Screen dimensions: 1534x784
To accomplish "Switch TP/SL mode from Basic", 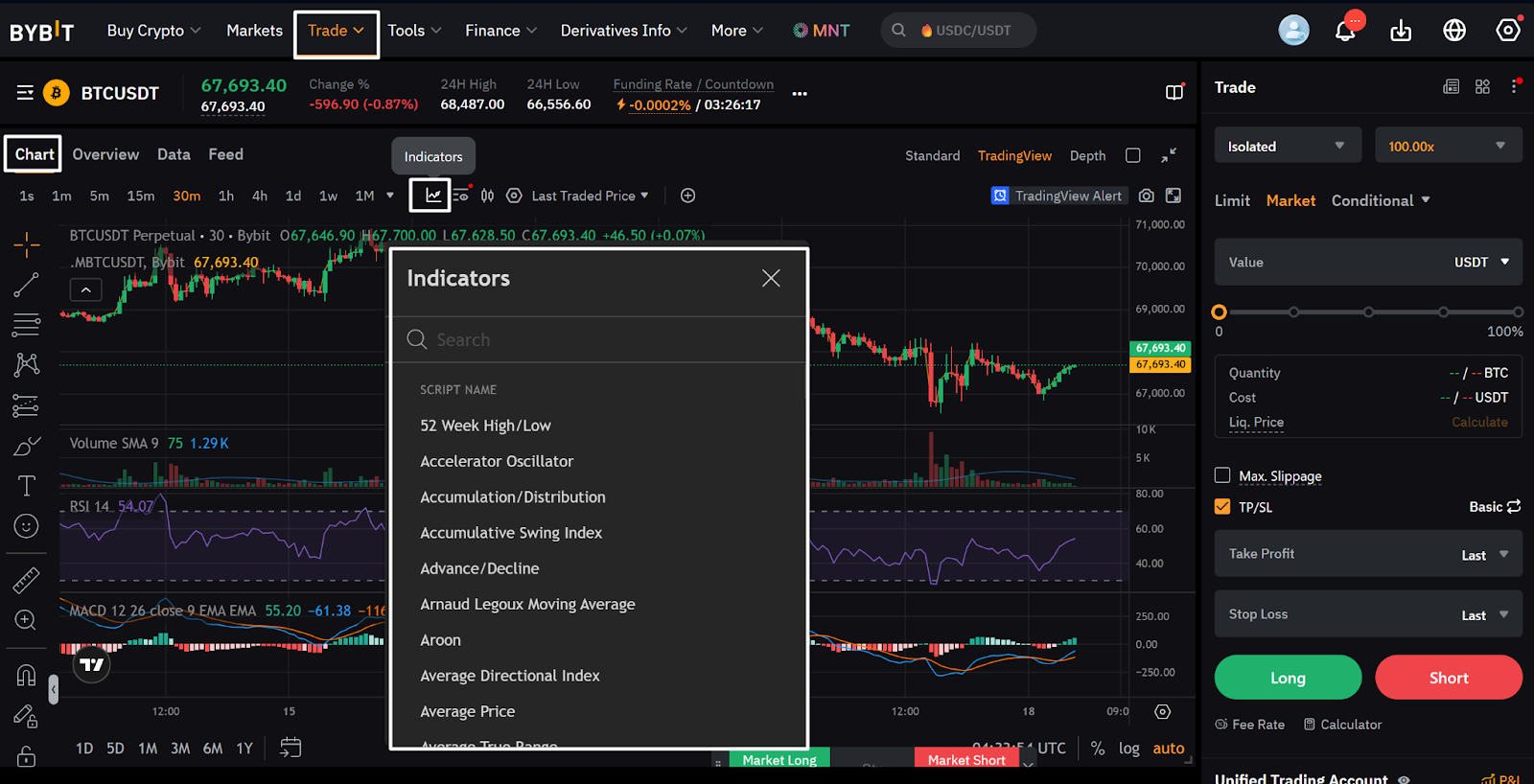I will tap(1495, 507).
